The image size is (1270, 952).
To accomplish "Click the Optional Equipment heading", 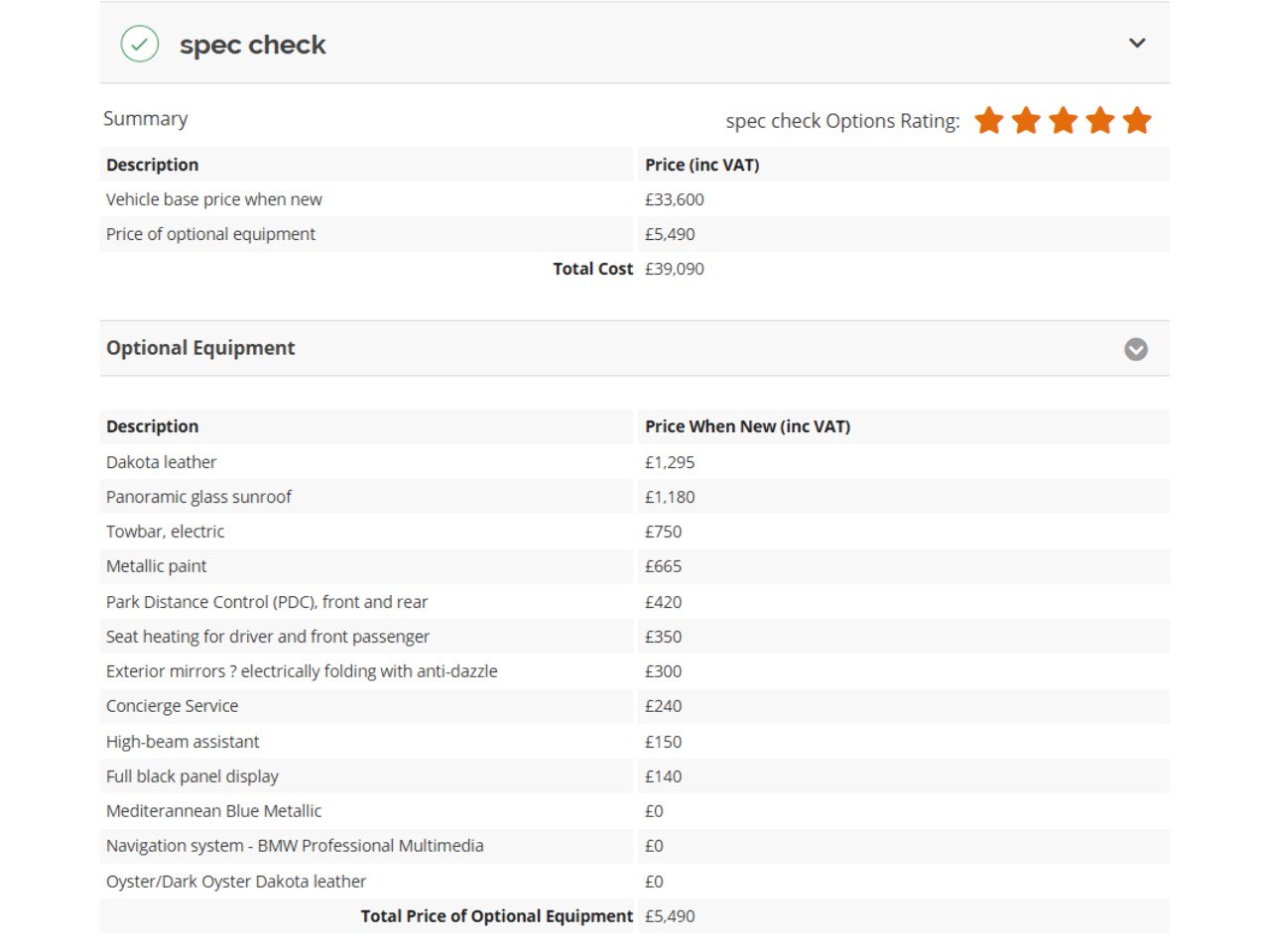I will click(200, 348).
